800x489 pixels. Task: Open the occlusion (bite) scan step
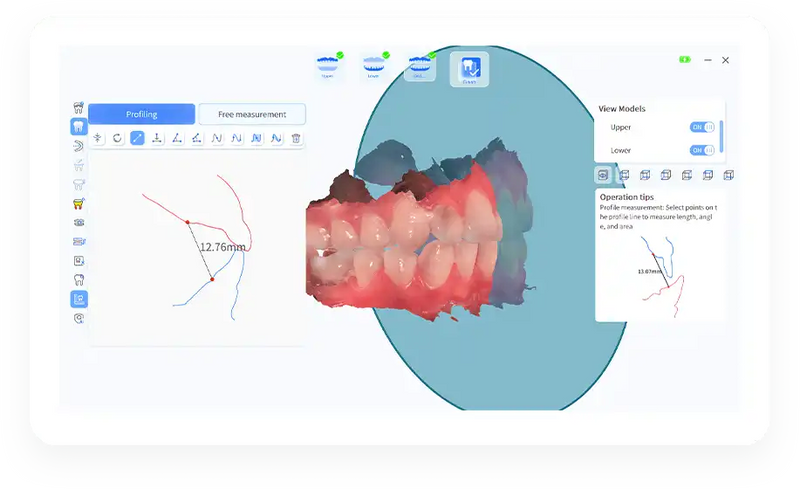coord(419,67)
